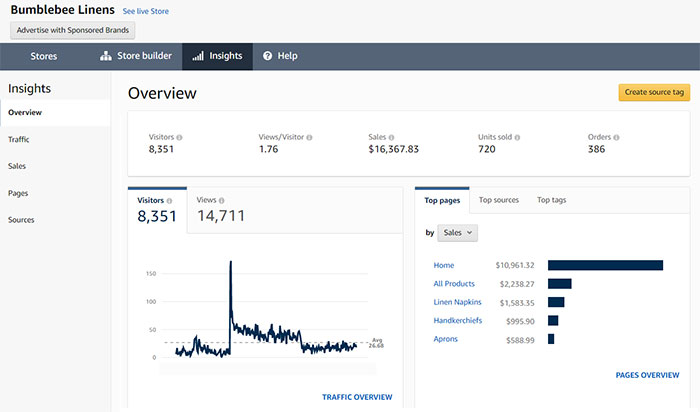Screen dimensions: 700x412
Task: Click the All Products sales bar
Action: [x=560, y=284]
